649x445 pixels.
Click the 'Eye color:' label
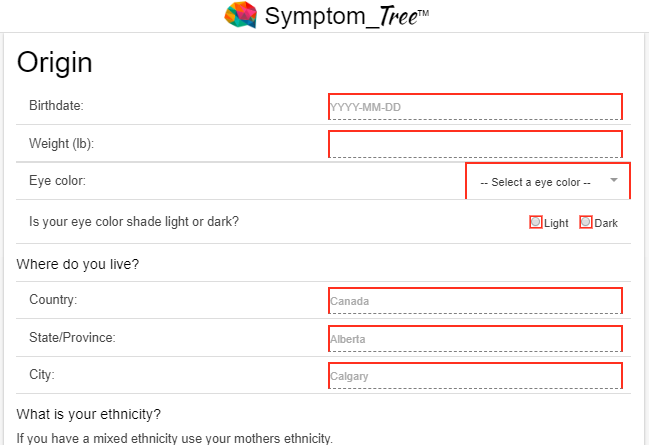57,181
